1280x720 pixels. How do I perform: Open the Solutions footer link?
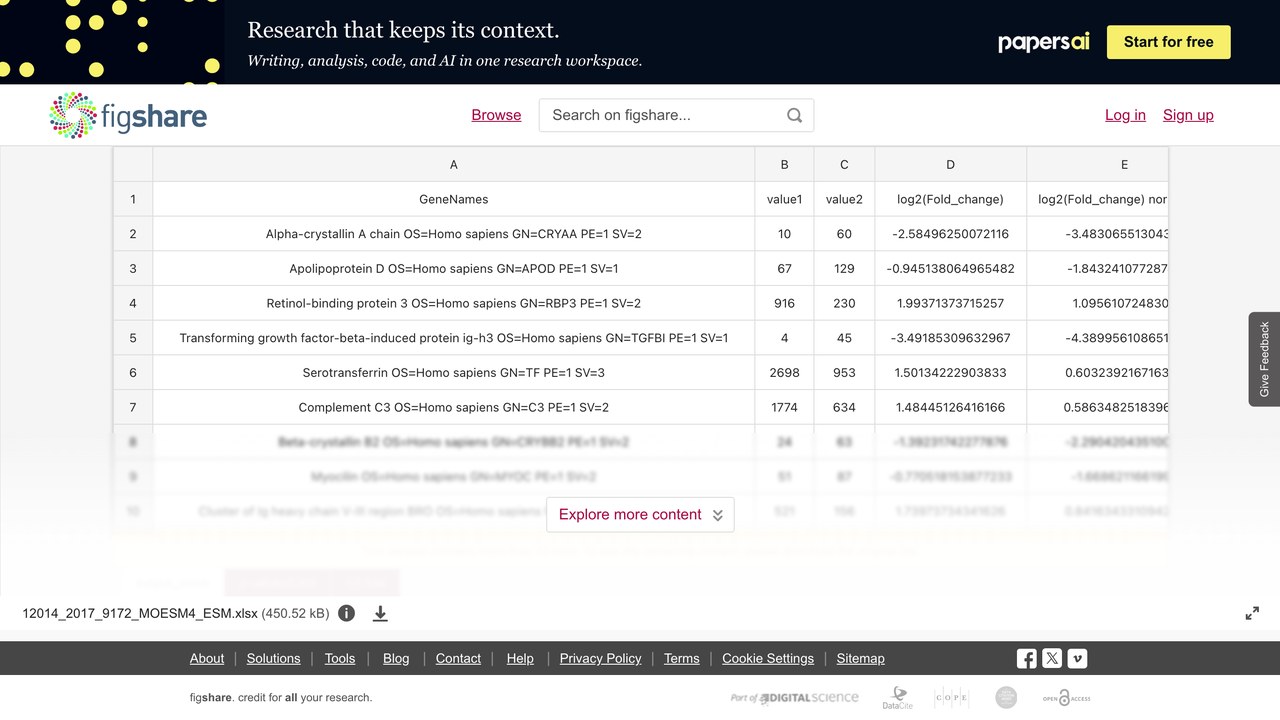tap(274, 658)
